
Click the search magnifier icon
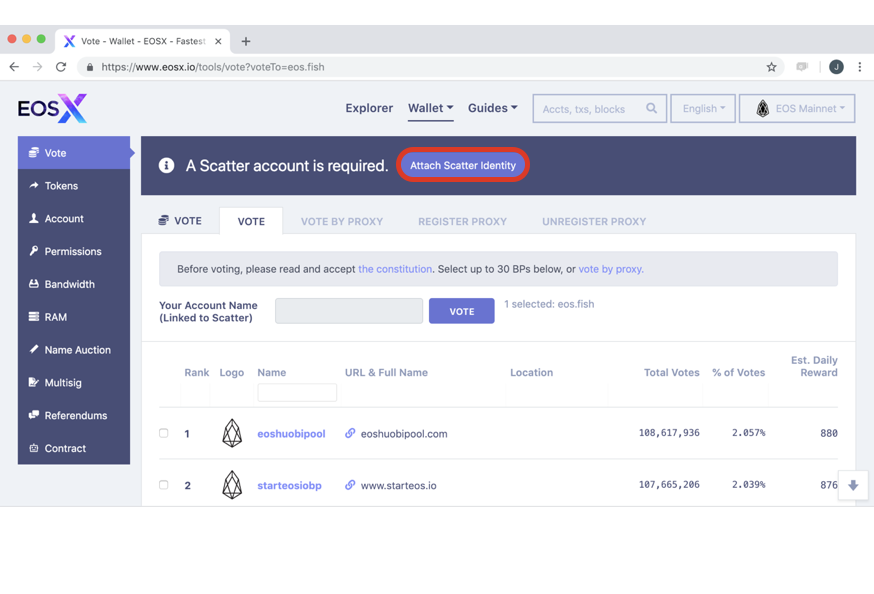point(651,108)
